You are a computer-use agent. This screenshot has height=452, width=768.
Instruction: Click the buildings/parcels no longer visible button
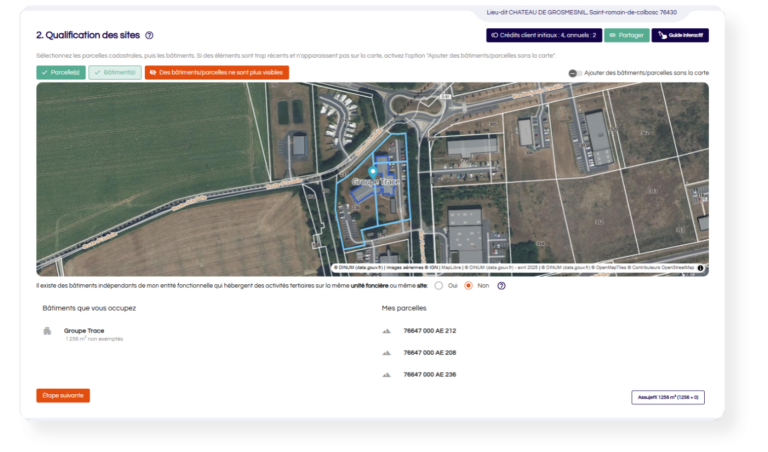(216, 73)
